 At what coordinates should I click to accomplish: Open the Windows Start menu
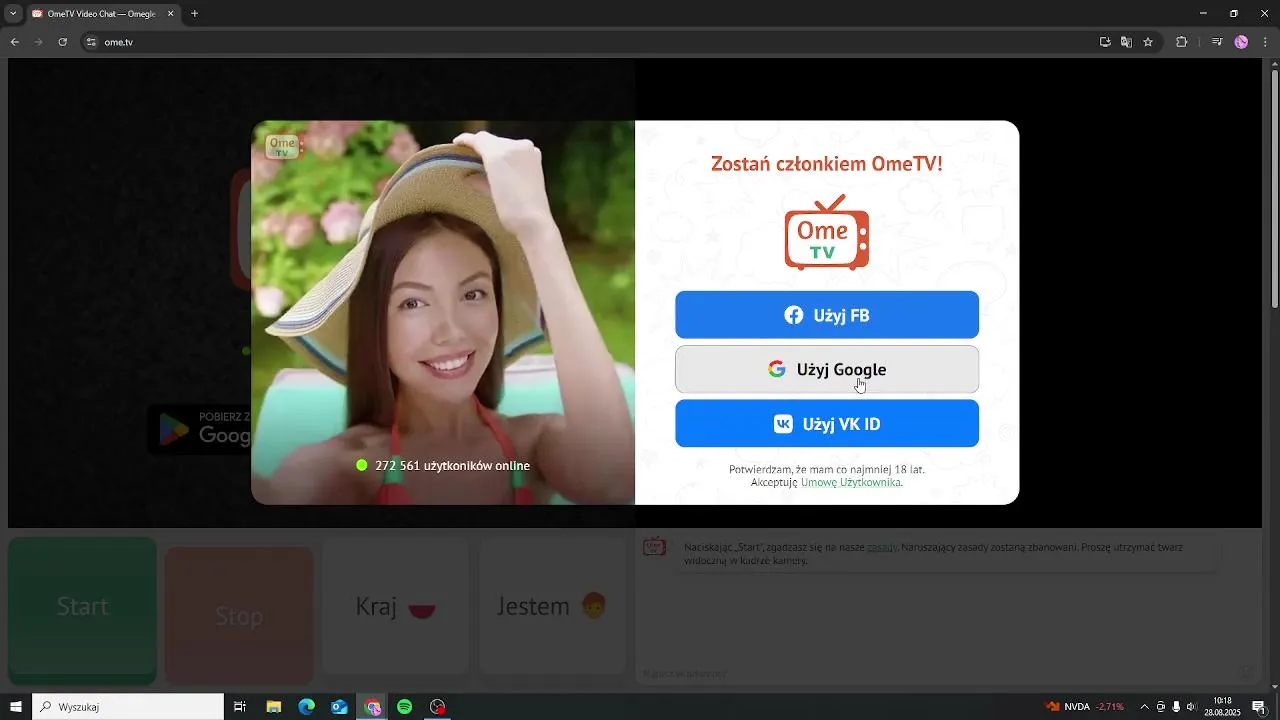coord(15,707)
